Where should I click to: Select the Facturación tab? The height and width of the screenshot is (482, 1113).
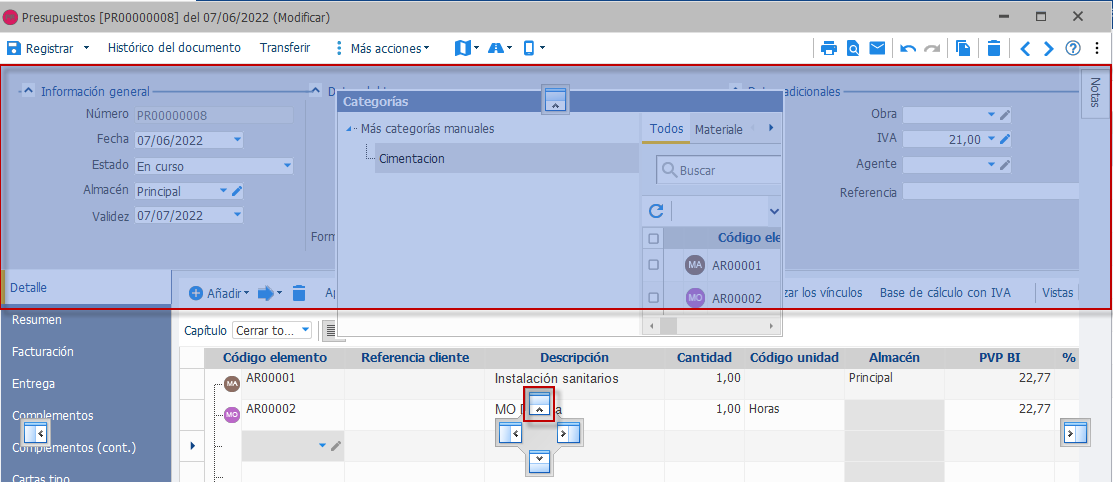click(43, 351)
